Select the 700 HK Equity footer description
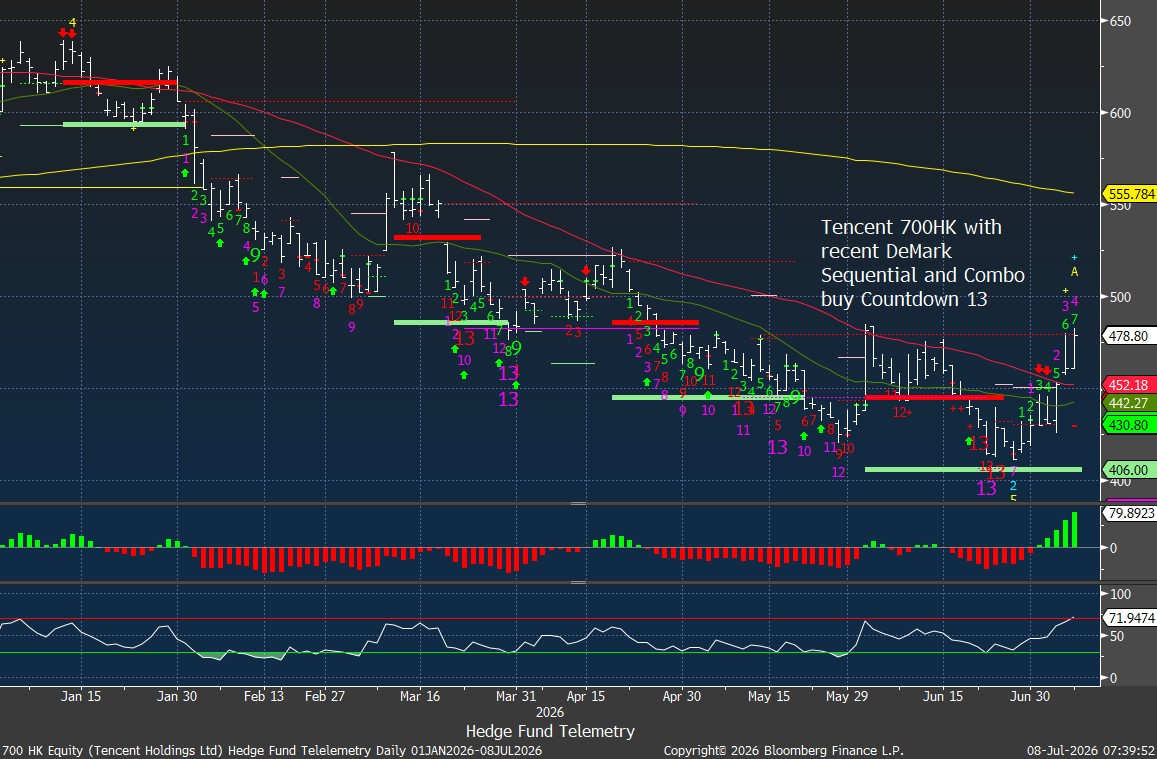 [x=272, y=750]
